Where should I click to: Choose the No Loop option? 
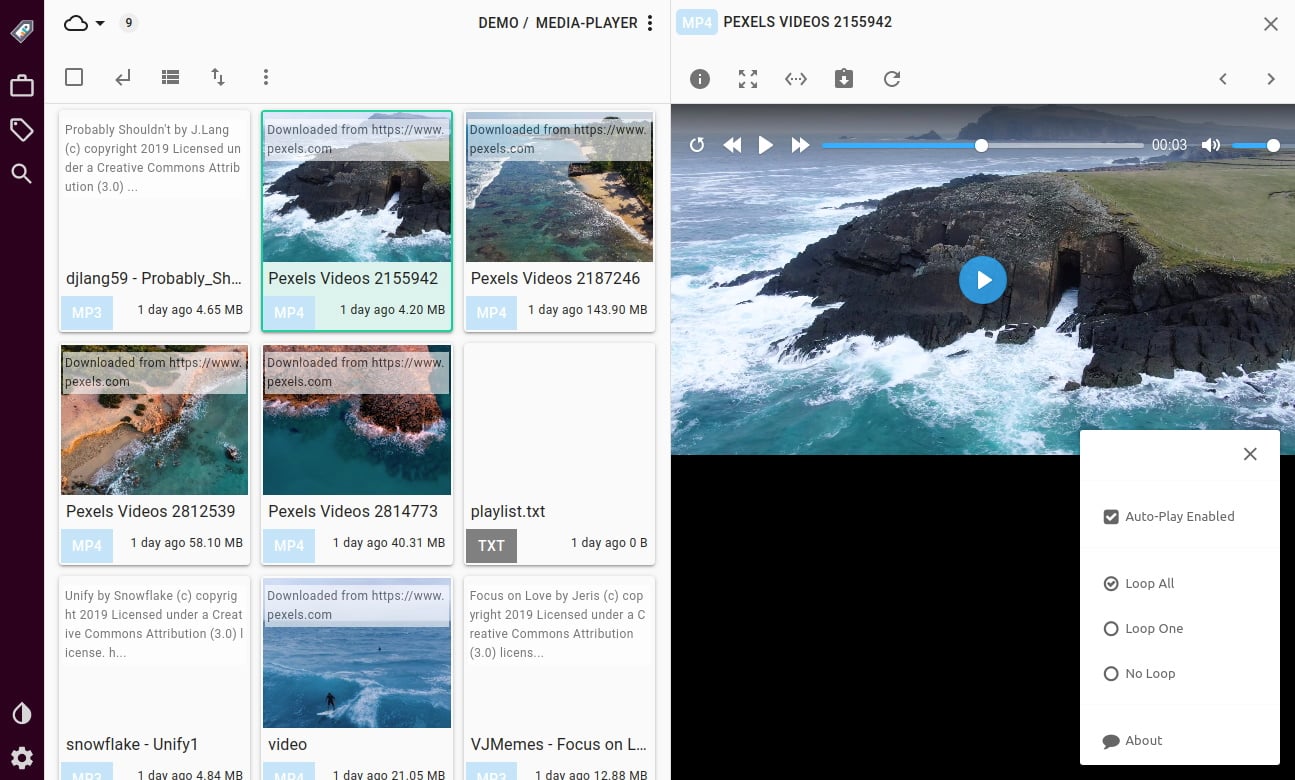1111,674
